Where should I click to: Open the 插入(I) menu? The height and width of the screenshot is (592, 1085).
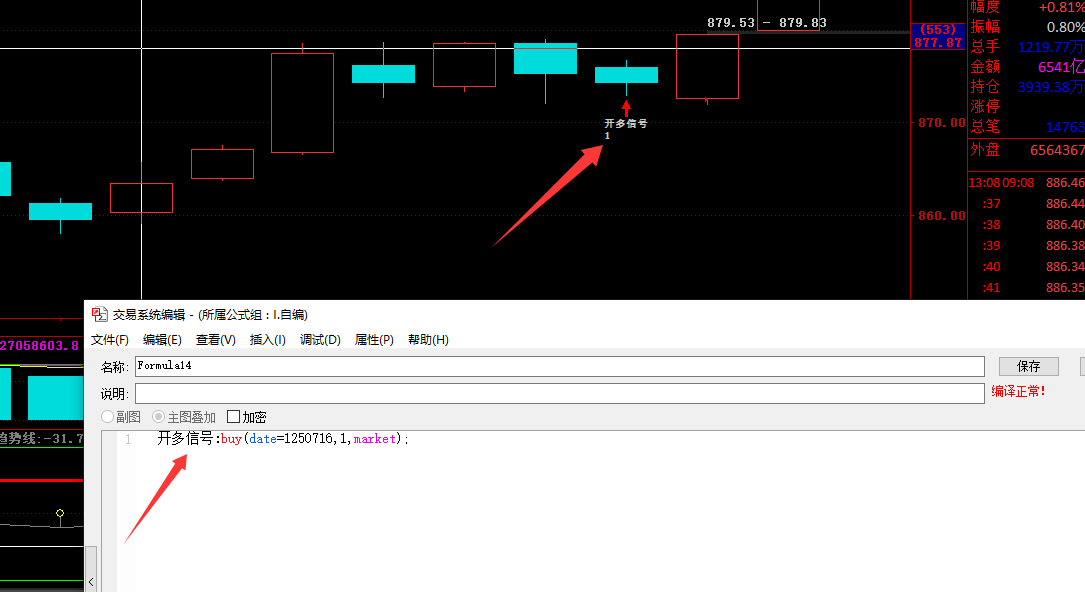click(x=267, y=340)
